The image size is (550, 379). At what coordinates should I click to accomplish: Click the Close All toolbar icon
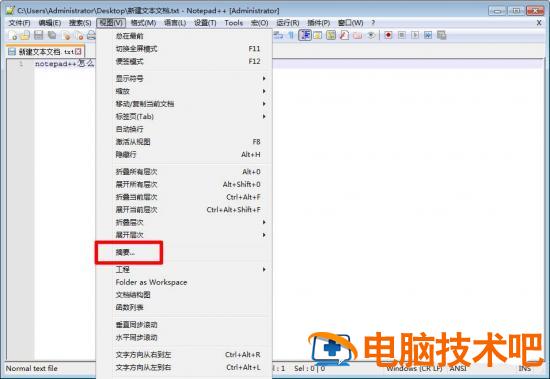click(x=80, y=35)
